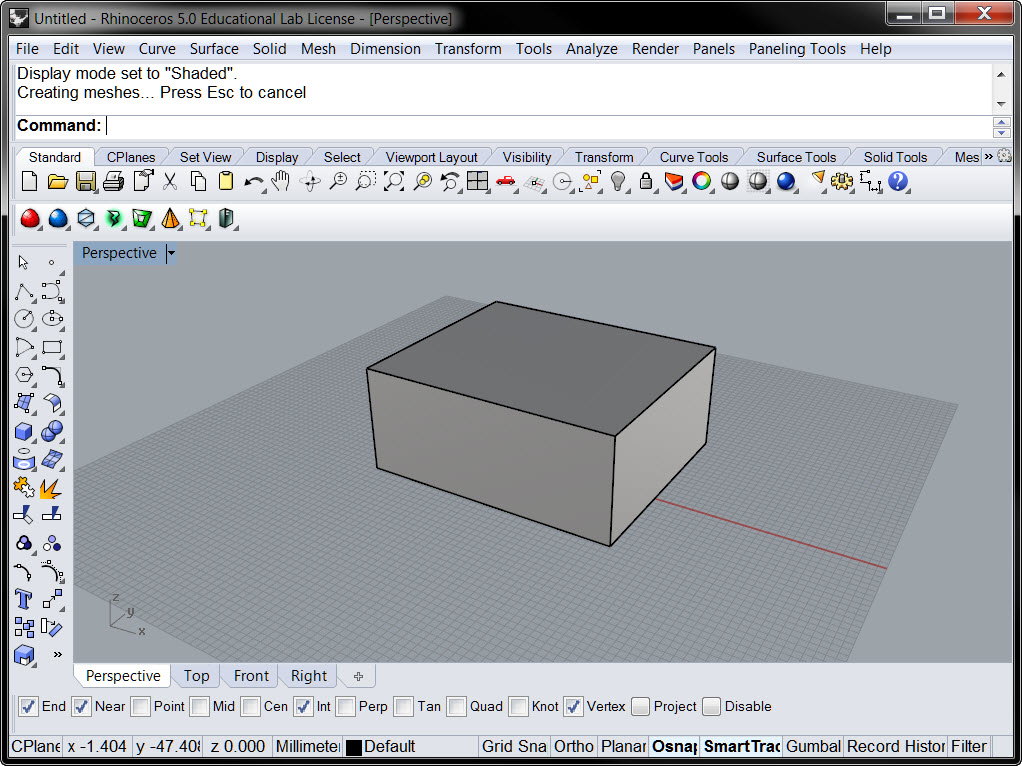Click the four-viewport layout icon
The image size is (1022, 766).
(x=477, y=181)
